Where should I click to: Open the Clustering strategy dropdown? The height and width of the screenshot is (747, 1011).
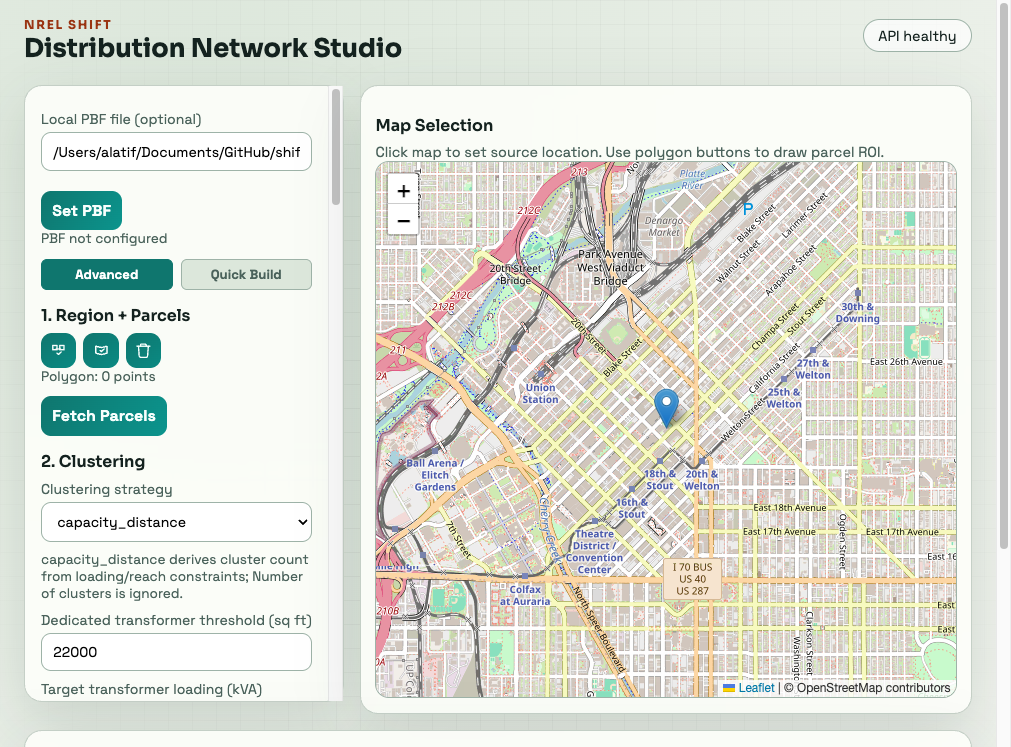(x=176, y=522)
